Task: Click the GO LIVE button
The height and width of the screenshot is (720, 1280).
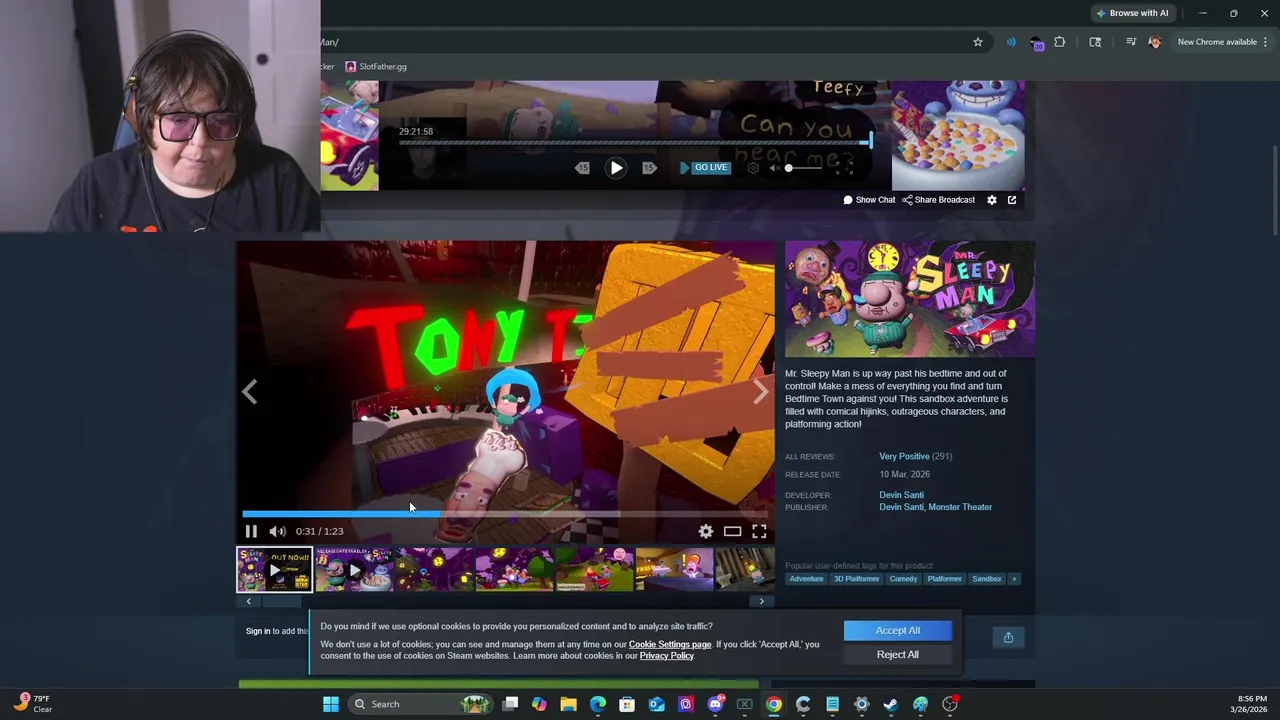Action: [x=704, y=167]
